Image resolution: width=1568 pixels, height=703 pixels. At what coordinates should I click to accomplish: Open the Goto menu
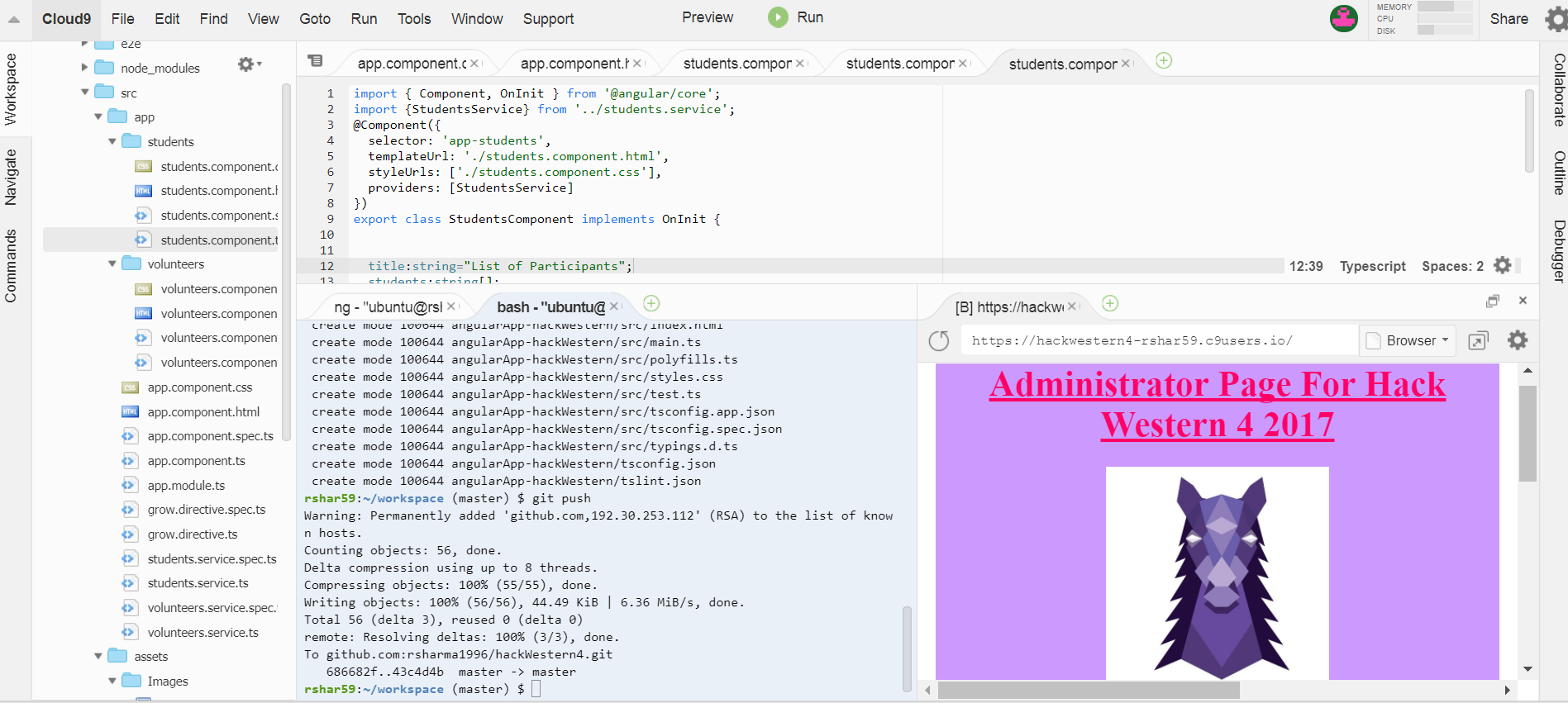[x=315, y=19]
